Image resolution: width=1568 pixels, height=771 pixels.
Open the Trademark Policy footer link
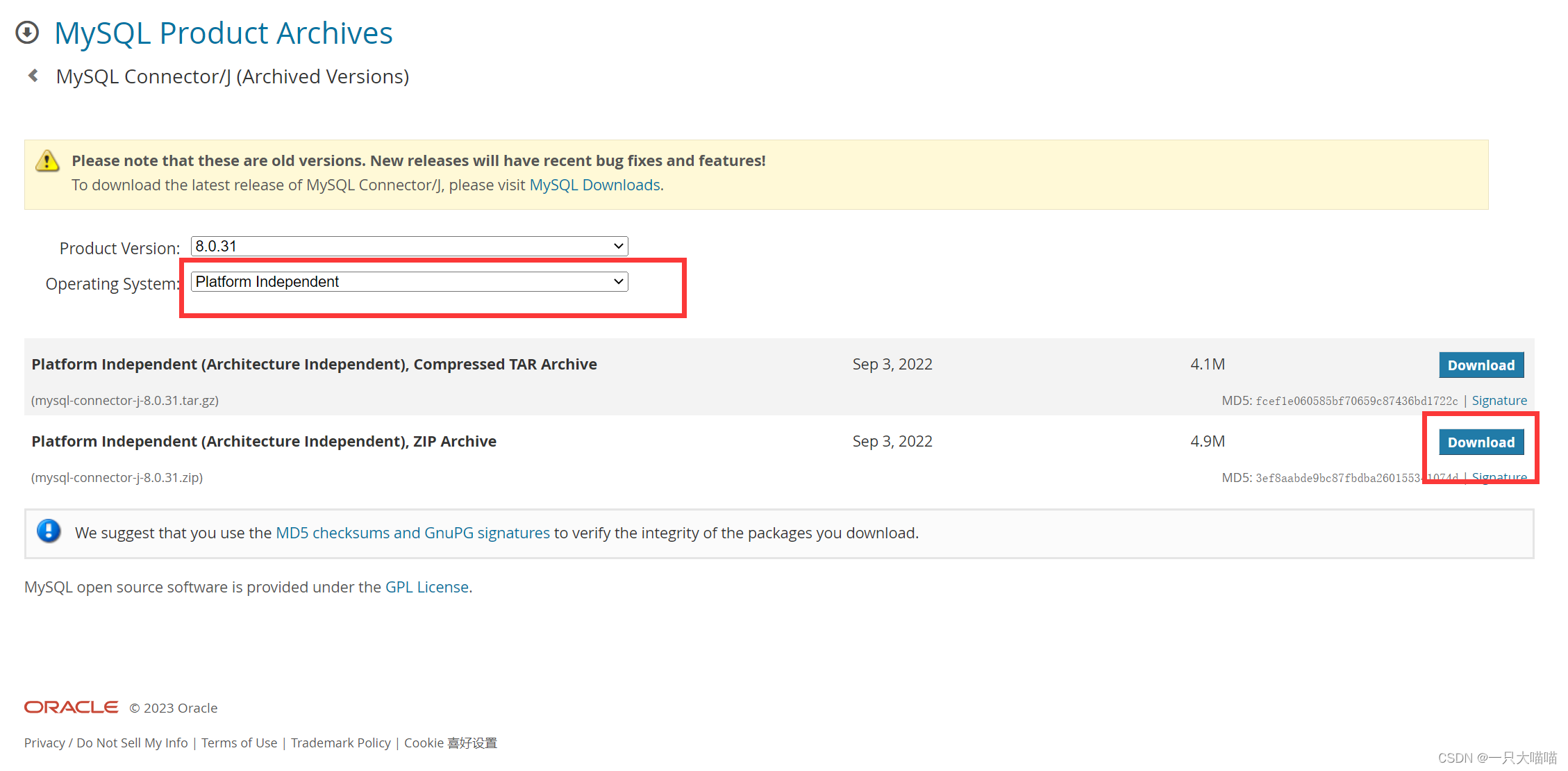(340, 743)
